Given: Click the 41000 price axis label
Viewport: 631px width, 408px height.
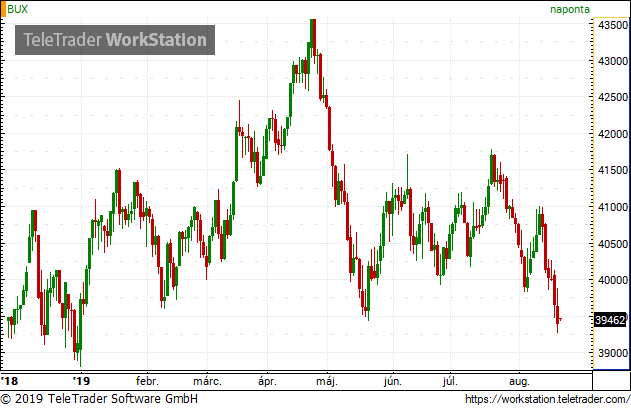Looking at the screenshot, I should (612, 207).
